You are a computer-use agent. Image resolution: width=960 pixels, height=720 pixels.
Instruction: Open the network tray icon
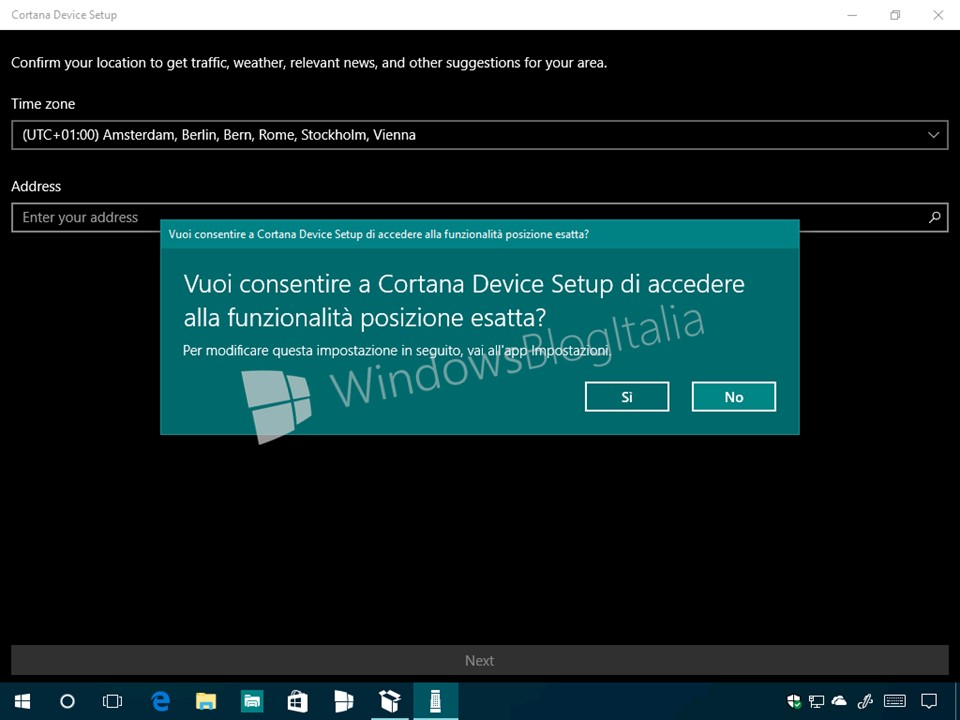[816, 701]
